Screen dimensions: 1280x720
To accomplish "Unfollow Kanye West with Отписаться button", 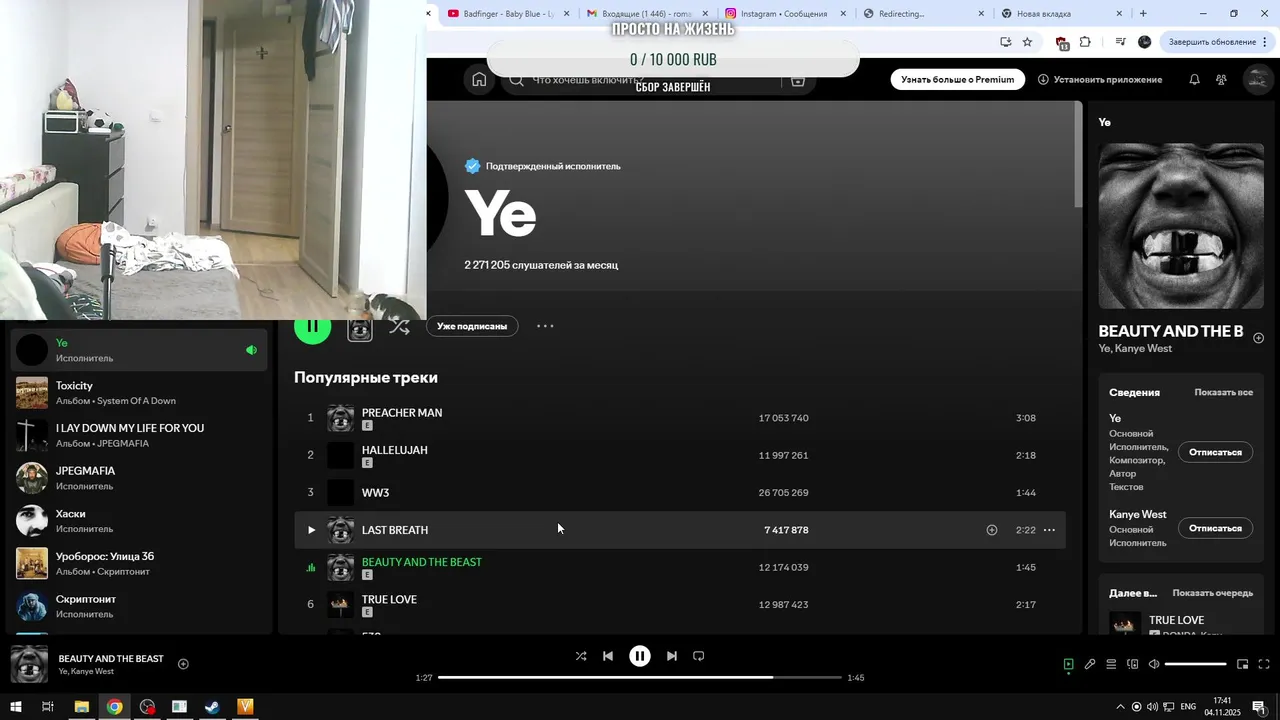I will [x=1215, y=528].
